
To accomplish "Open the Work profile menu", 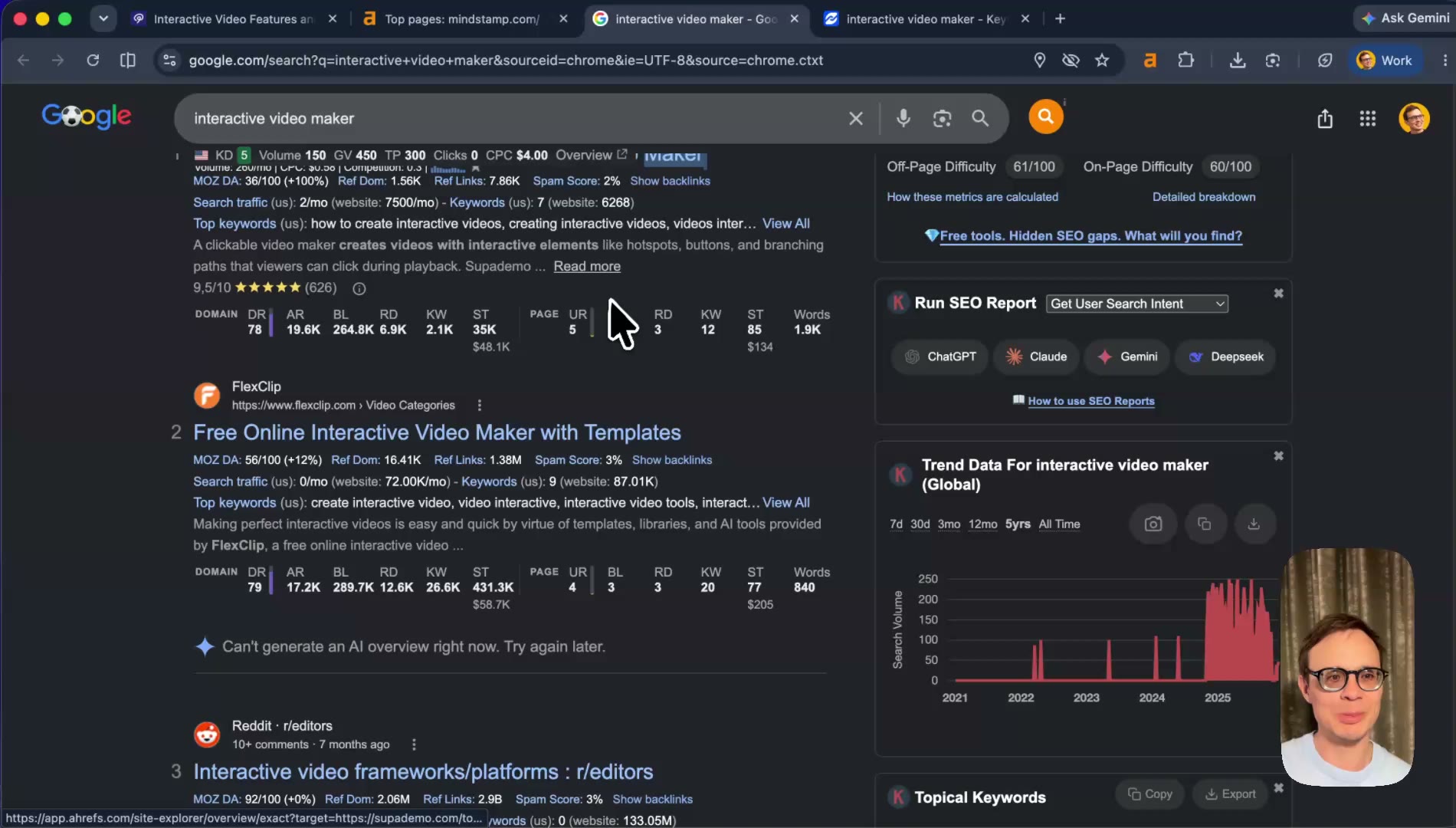I will 1385,61.
